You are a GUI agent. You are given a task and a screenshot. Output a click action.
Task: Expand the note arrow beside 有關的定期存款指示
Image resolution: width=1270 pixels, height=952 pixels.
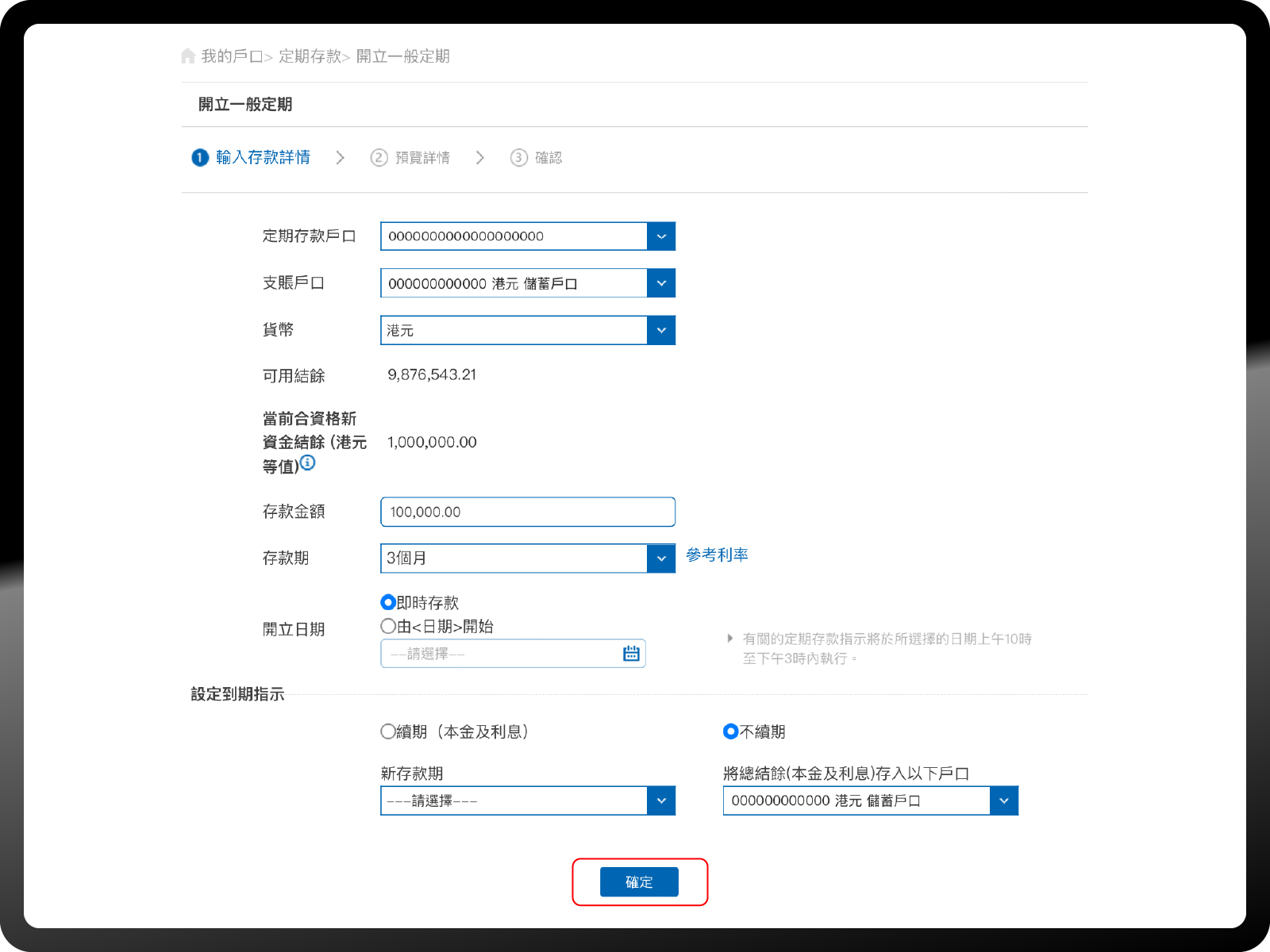[730, 639]
